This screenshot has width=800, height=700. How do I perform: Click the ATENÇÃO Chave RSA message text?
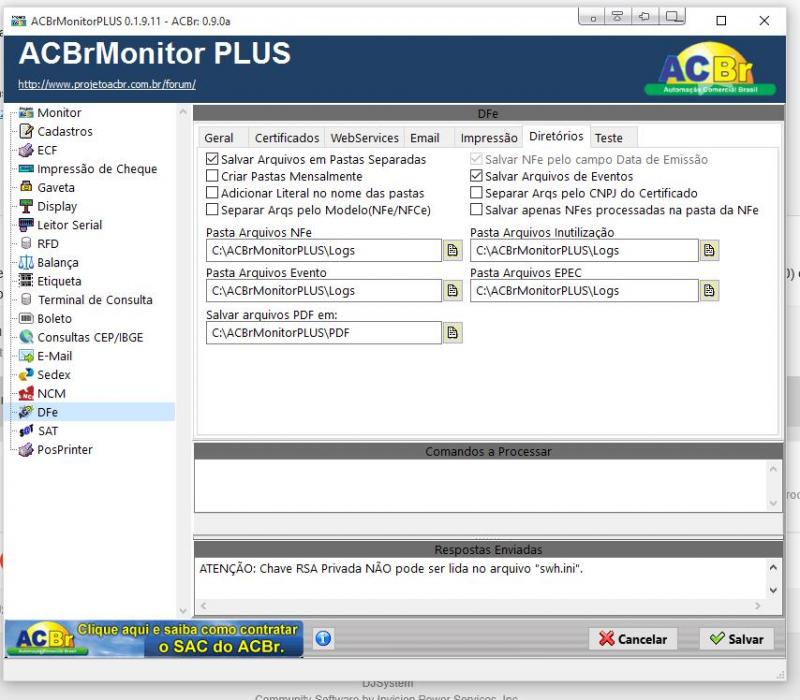point(391,568)
